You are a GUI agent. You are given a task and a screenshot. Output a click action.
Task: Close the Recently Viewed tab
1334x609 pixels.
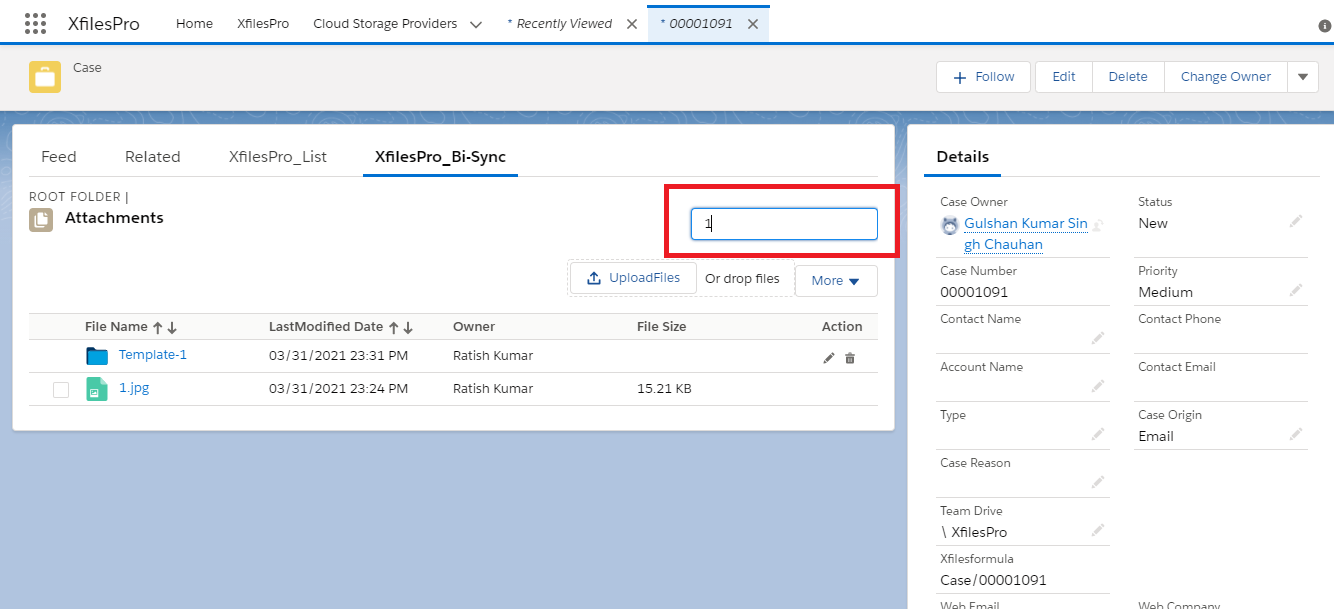pos(631,24)
